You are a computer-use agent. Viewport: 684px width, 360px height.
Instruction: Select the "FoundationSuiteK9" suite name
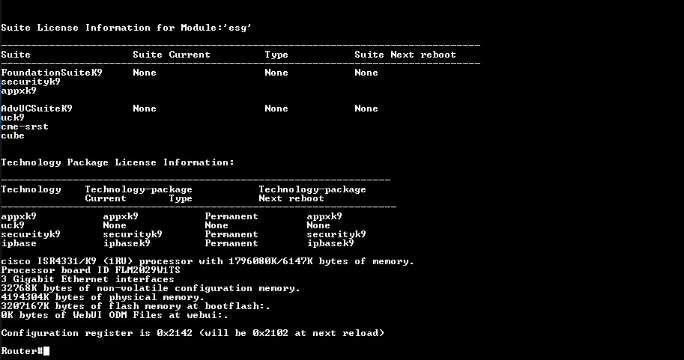tap(51, 73)
